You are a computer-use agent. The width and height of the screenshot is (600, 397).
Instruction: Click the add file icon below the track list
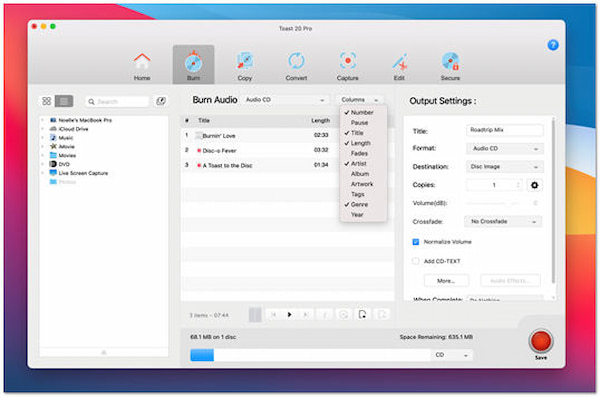coord(362,315)
